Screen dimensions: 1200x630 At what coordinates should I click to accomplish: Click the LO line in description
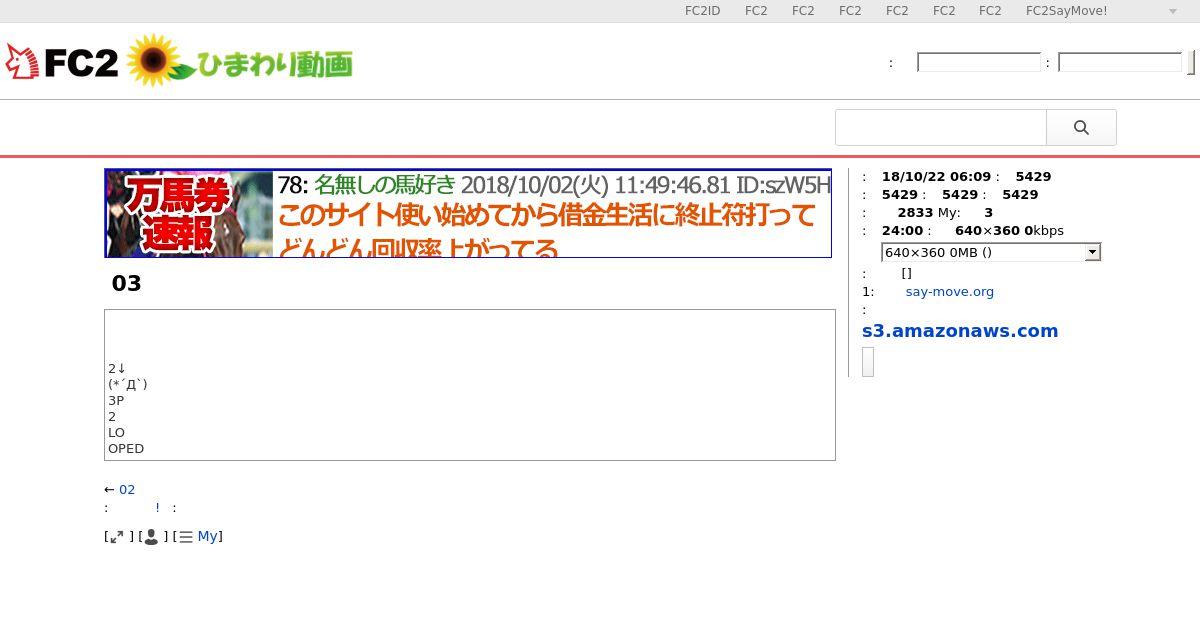point(116,433)
